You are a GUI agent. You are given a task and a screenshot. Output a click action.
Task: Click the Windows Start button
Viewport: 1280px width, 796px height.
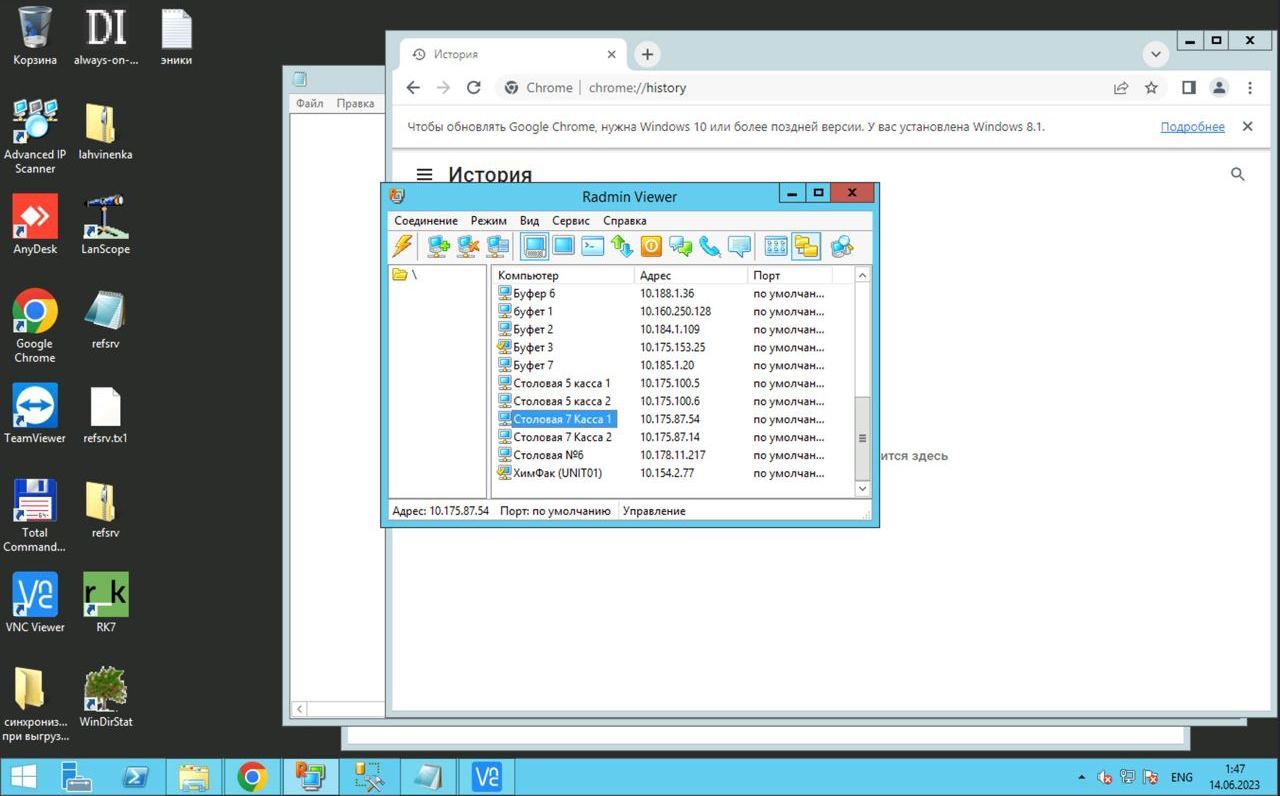tap(23, 777)
